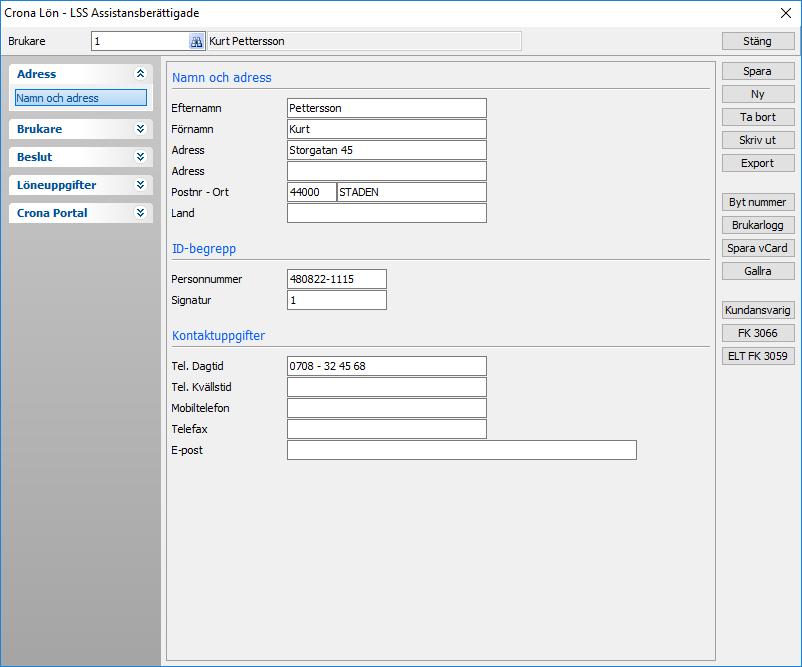This screenshot has width=802, height=667.
Task: Create new record with Ny button
Action: pos(758,94)
